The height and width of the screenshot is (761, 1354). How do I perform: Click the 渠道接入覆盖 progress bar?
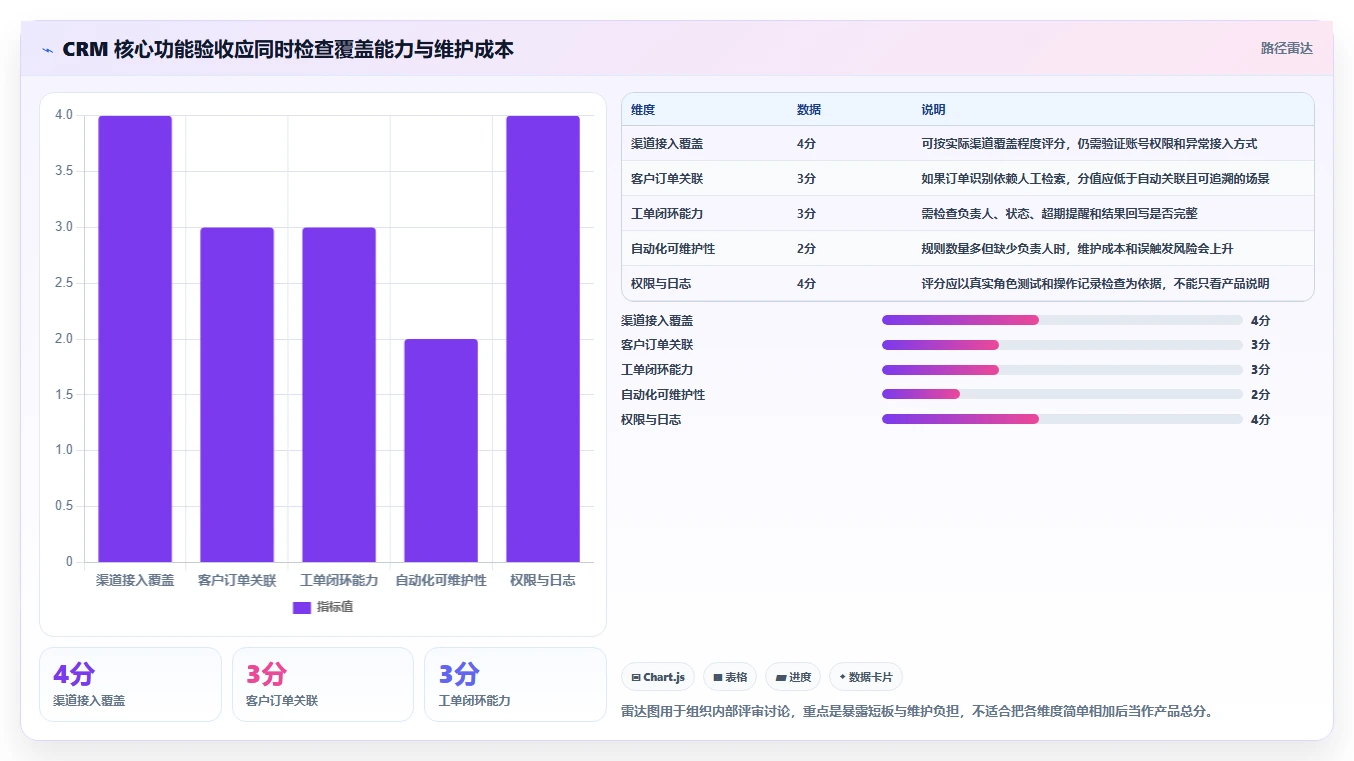tap(1062, 320)
